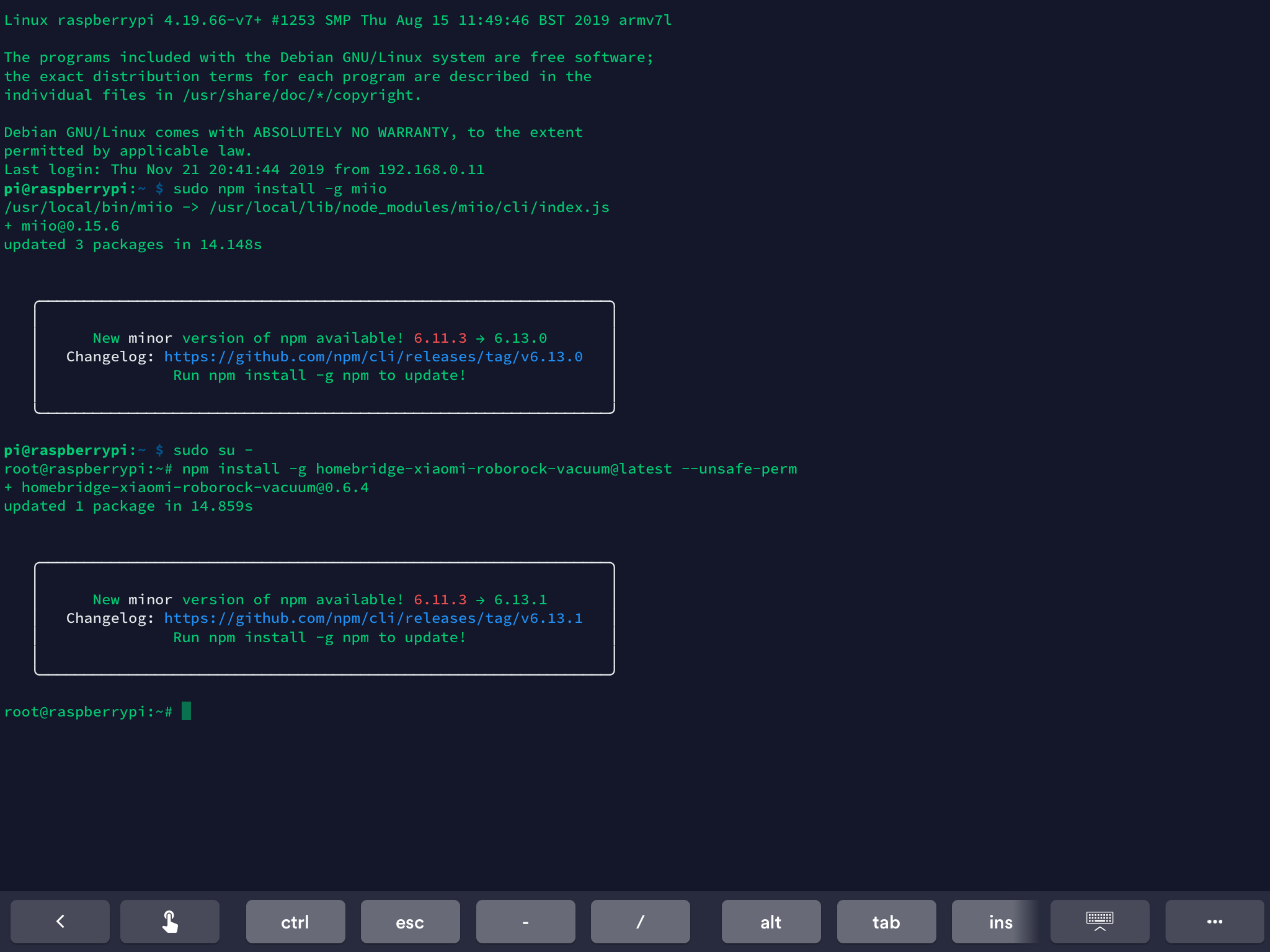The height and width of the screenshot is (952, 1270).
Task: Click the terminal cursor at root prompt
Action: click(x=186, y=711)
